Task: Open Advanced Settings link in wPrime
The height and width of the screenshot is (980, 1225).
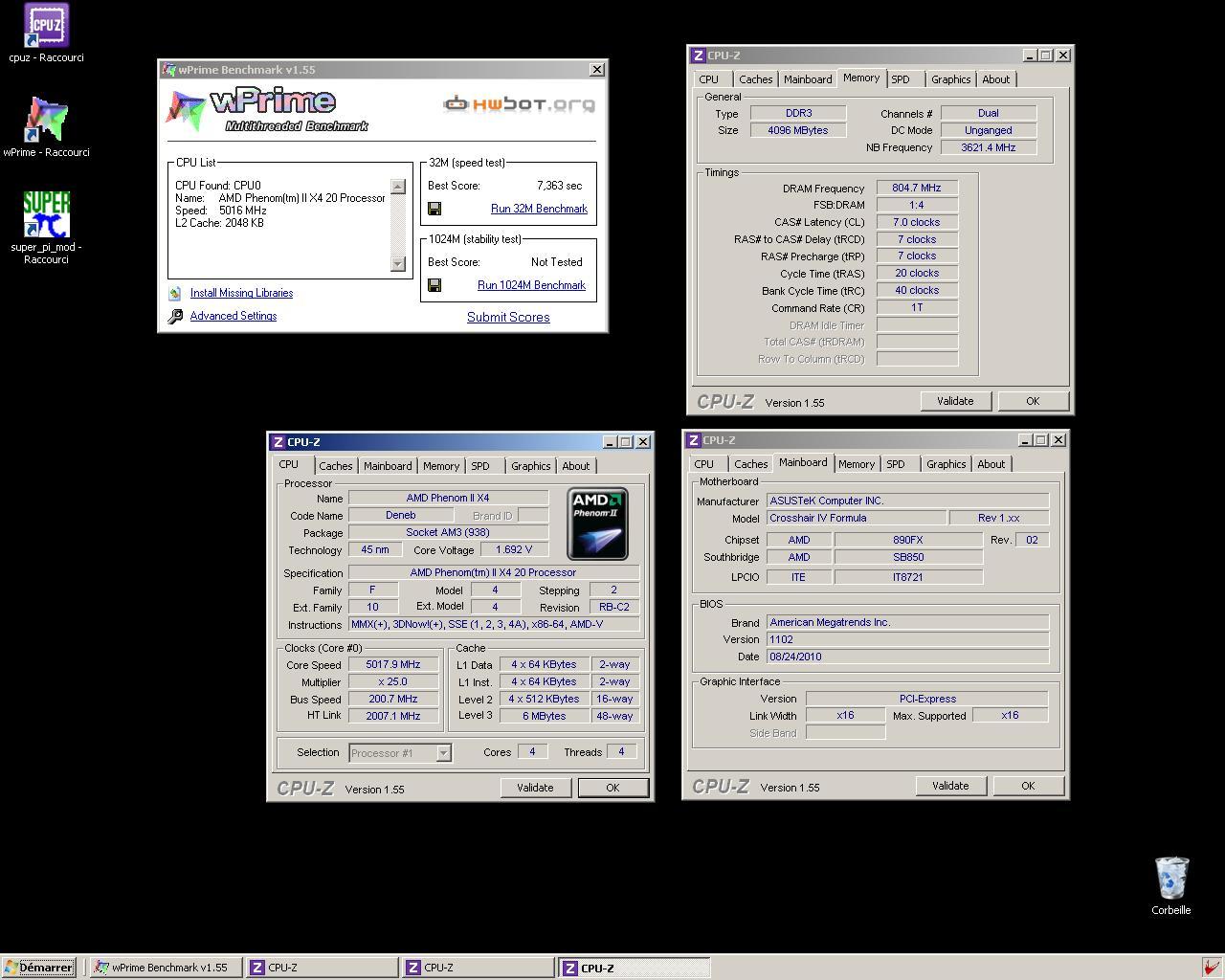Action: pyautogui.click(x=234, y=316)
